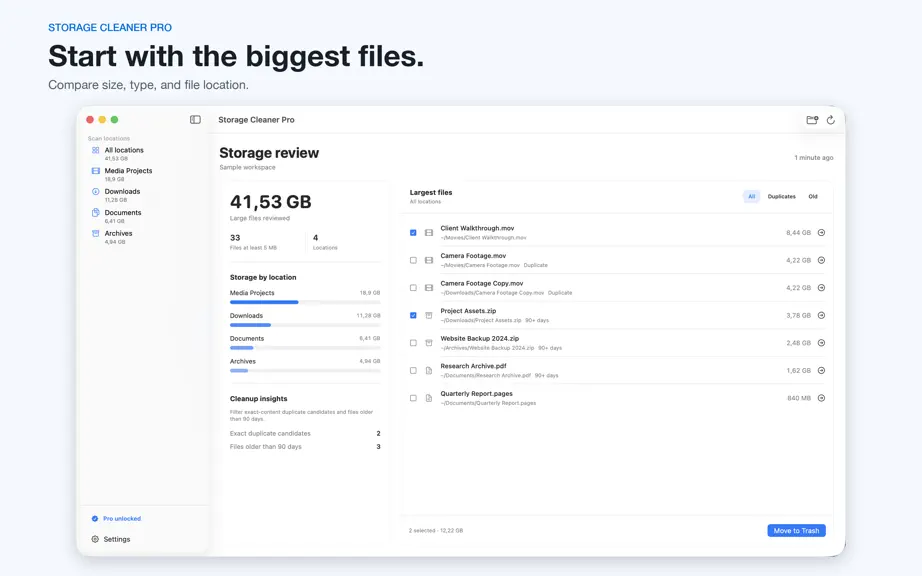Screen dimensions: 922x576
Task: Check Camera Footage.mov checkbox
Action: [x=413, y=260]
